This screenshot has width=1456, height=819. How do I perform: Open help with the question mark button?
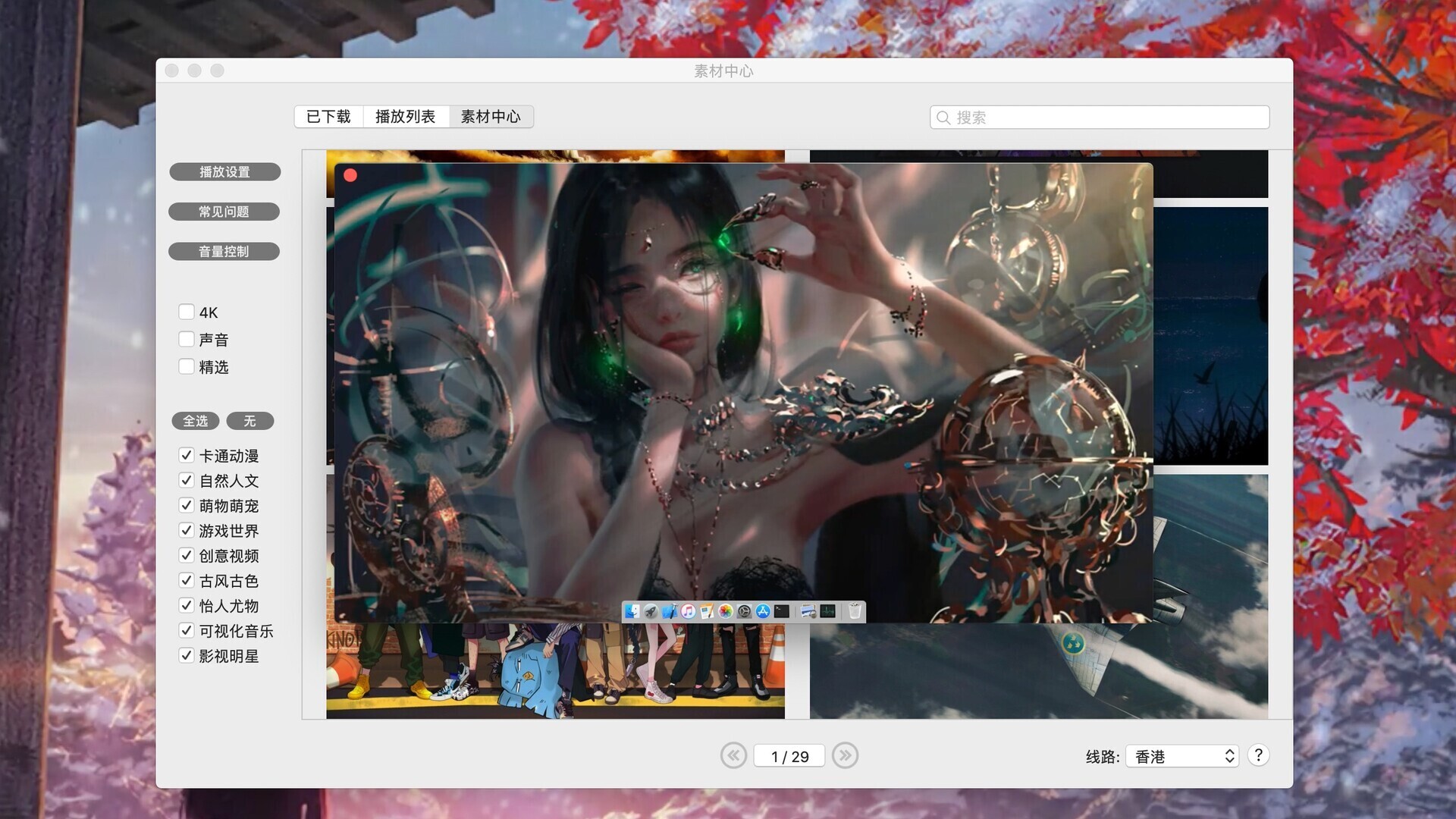point(1258,755)
